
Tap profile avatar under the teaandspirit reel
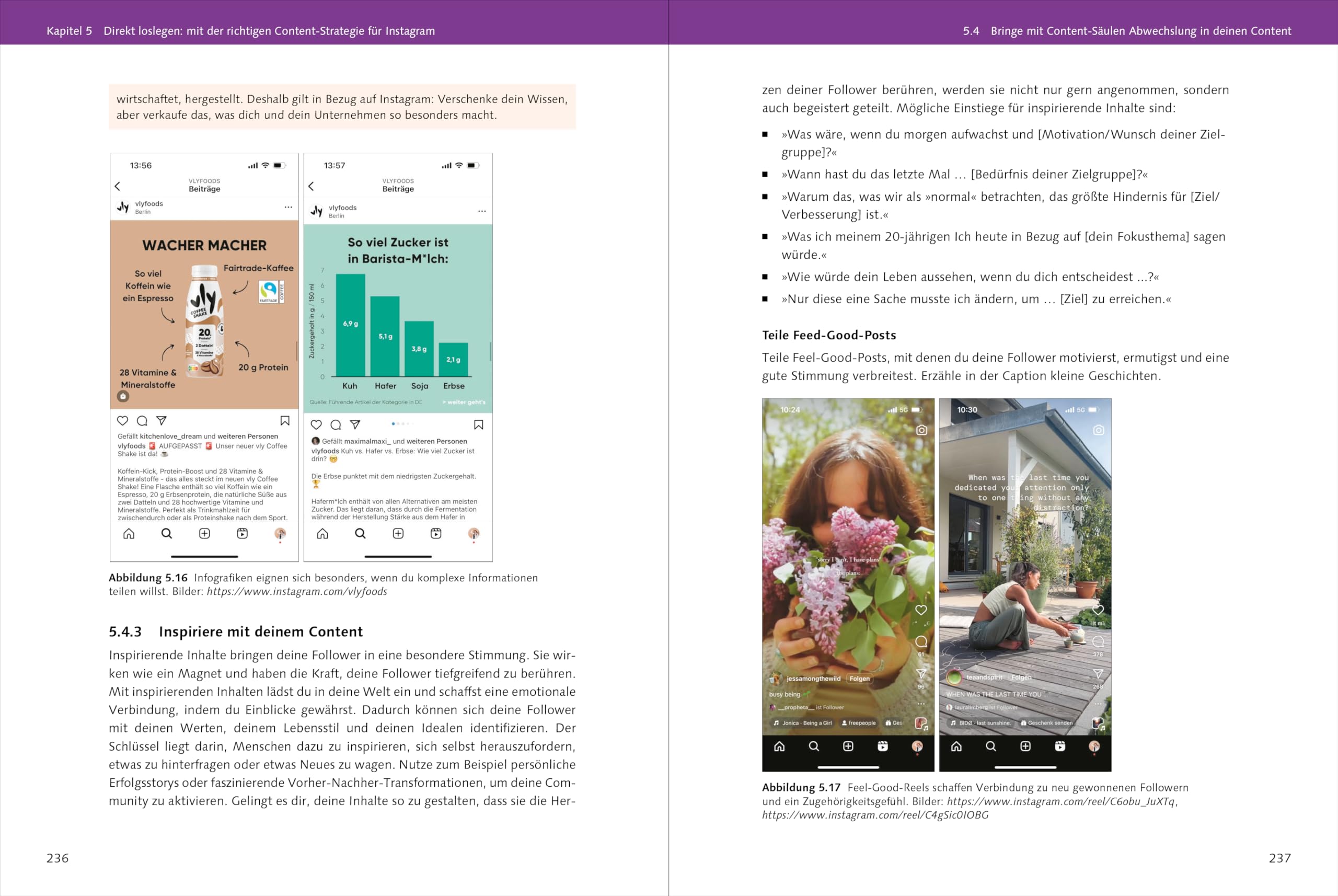coord(1094,746)
